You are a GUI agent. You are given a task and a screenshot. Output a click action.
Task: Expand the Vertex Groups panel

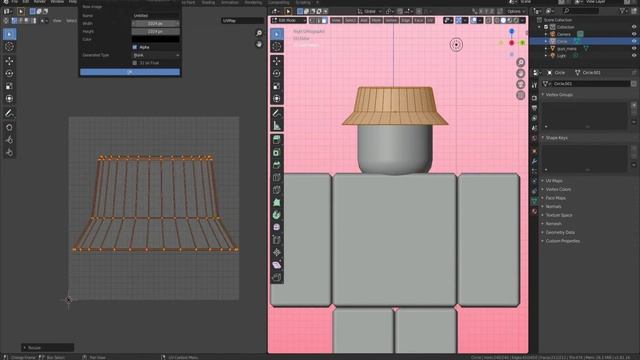point(559,95)
